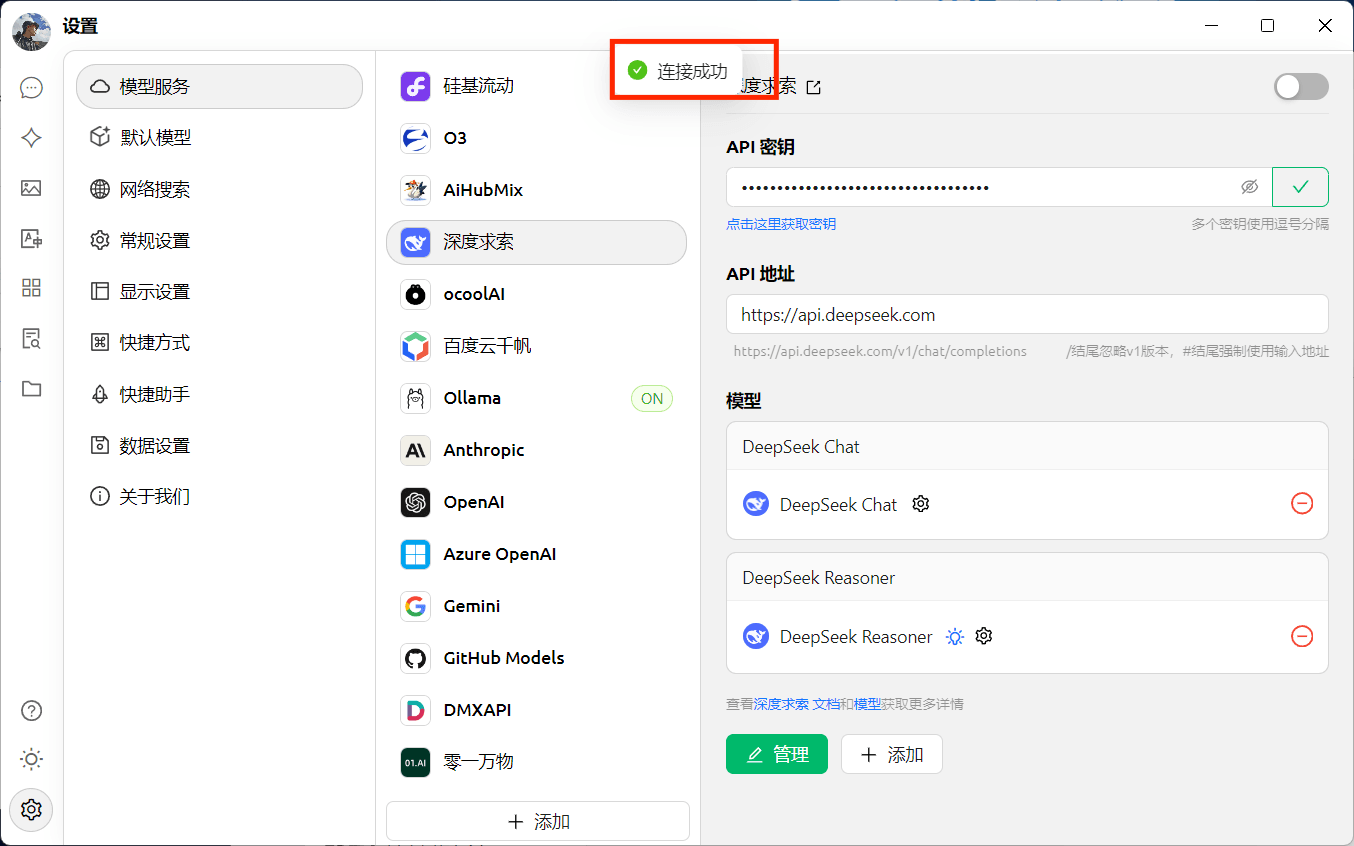Focus the API 地址 input field
This screenshot has height=846, width=1354.
[x=1027, y=314]
